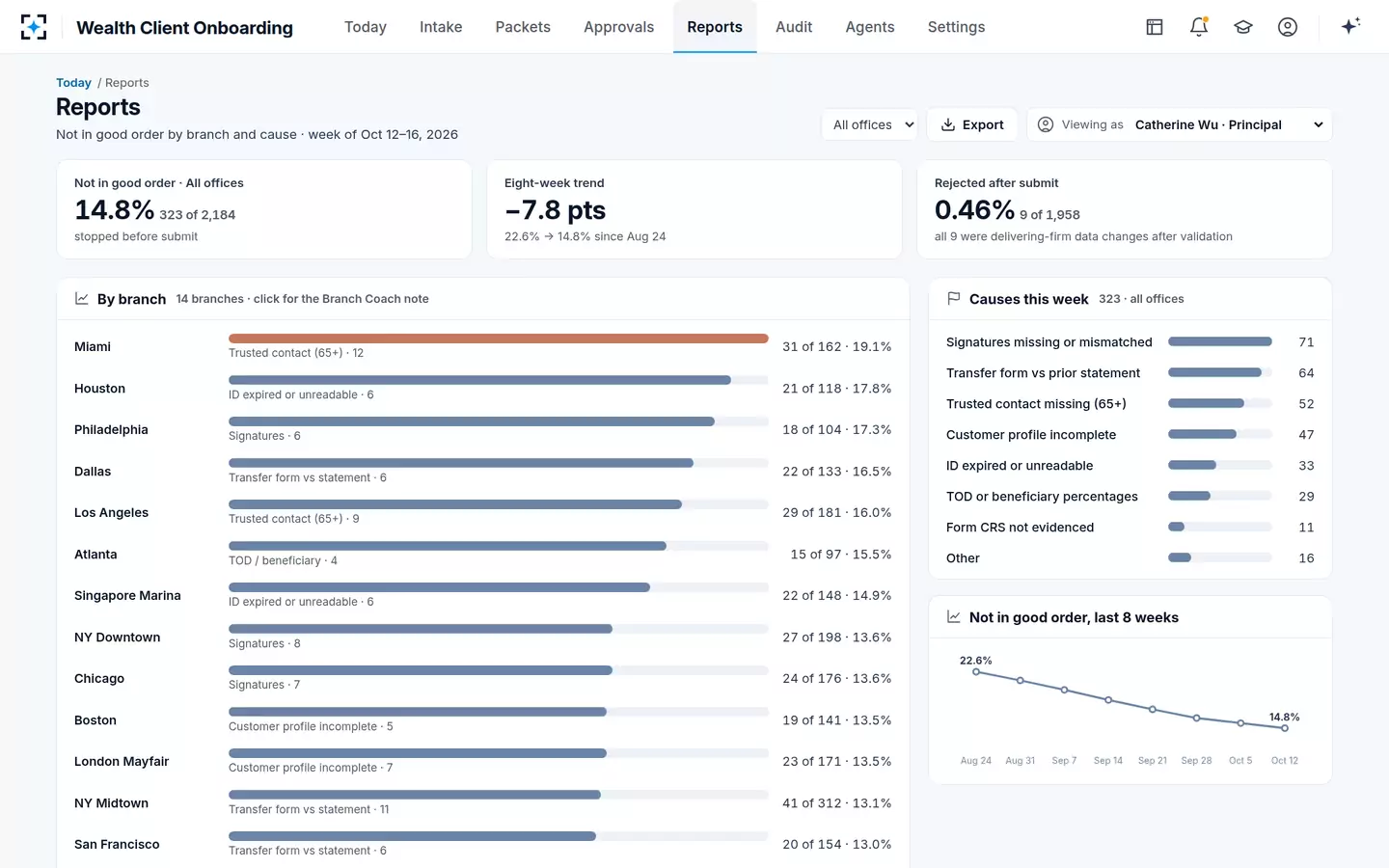
Task: Click the chart icon beside By branch
Action: pos(82,299)
